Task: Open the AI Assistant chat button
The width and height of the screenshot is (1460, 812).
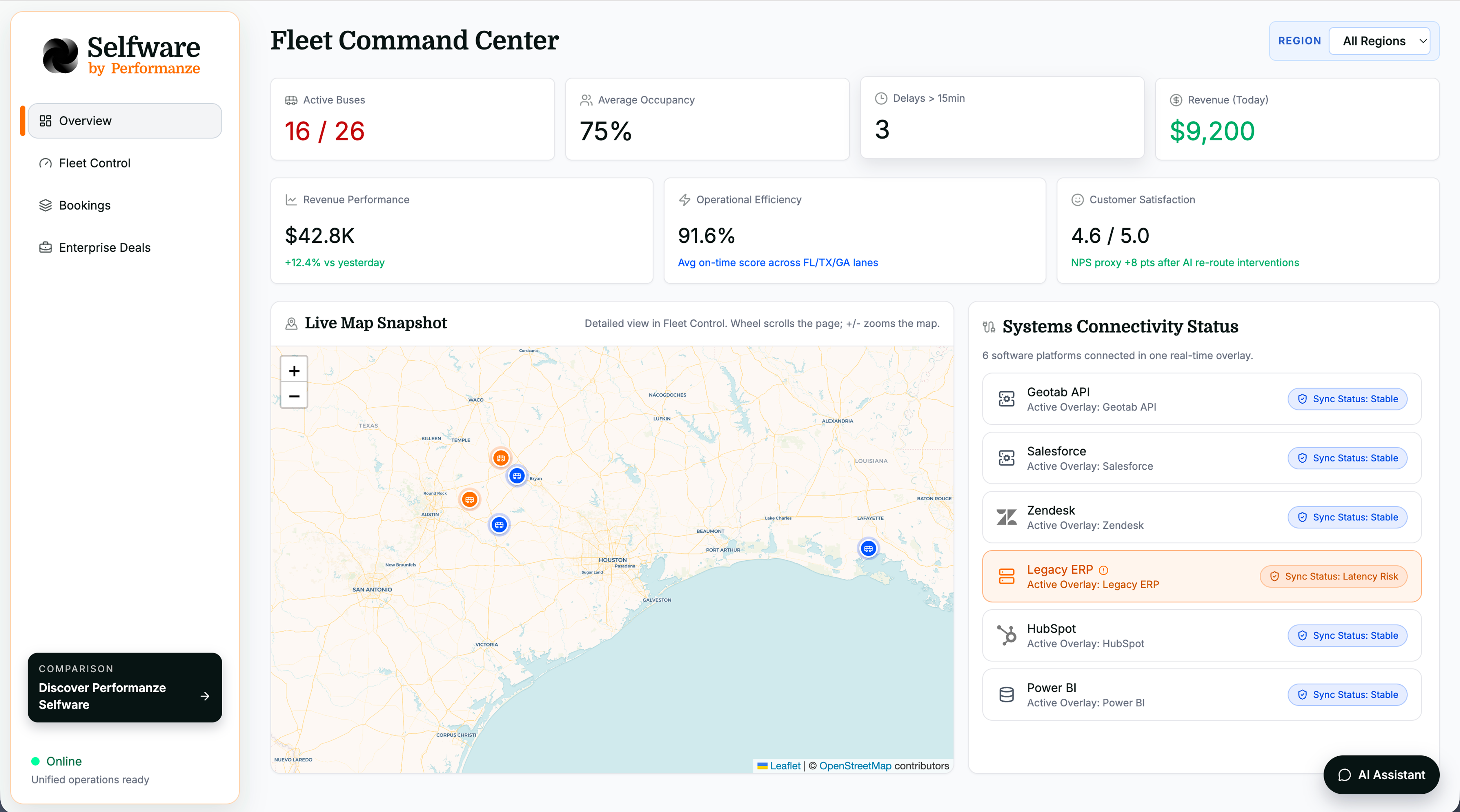Action: pos(1381,775)
